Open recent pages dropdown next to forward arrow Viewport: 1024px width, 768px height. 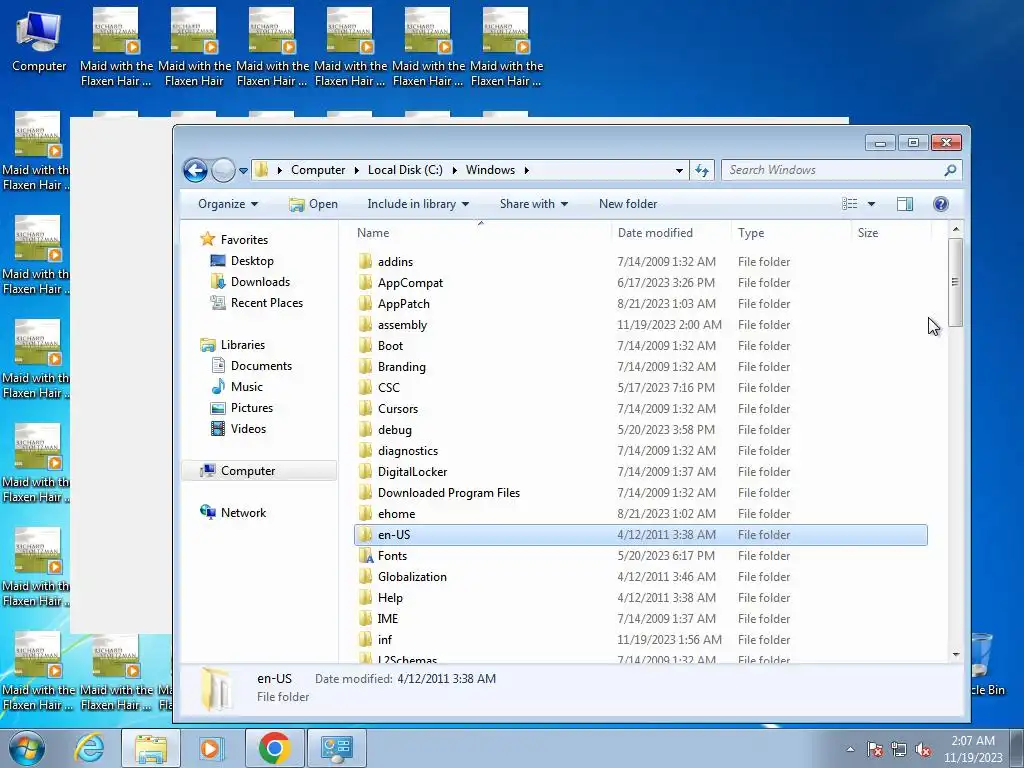point(243,170)
